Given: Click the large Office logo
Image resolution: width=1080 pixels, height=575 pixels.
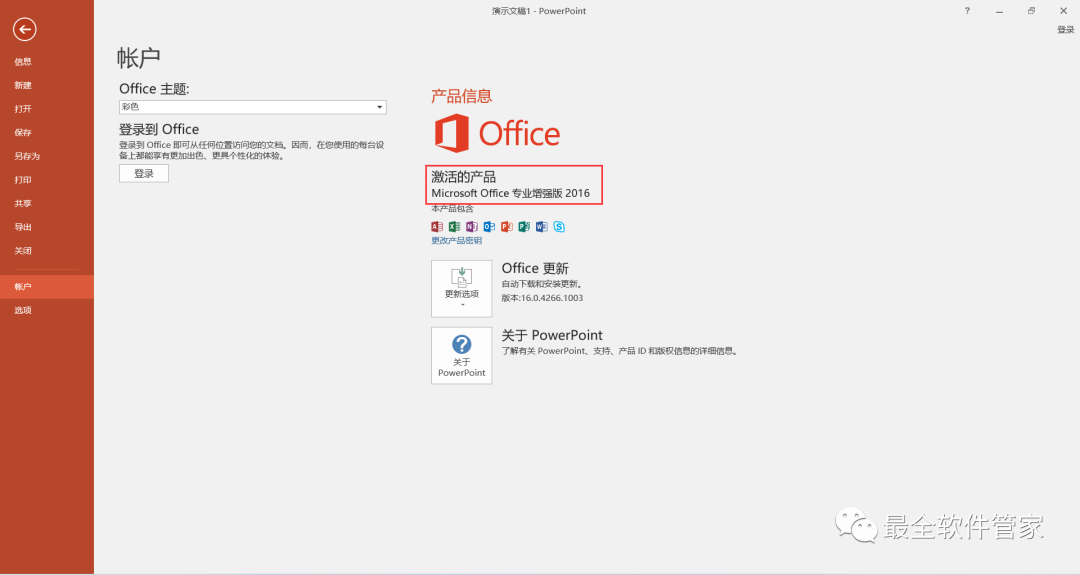Looking at the screenshot, I should 497,133.
